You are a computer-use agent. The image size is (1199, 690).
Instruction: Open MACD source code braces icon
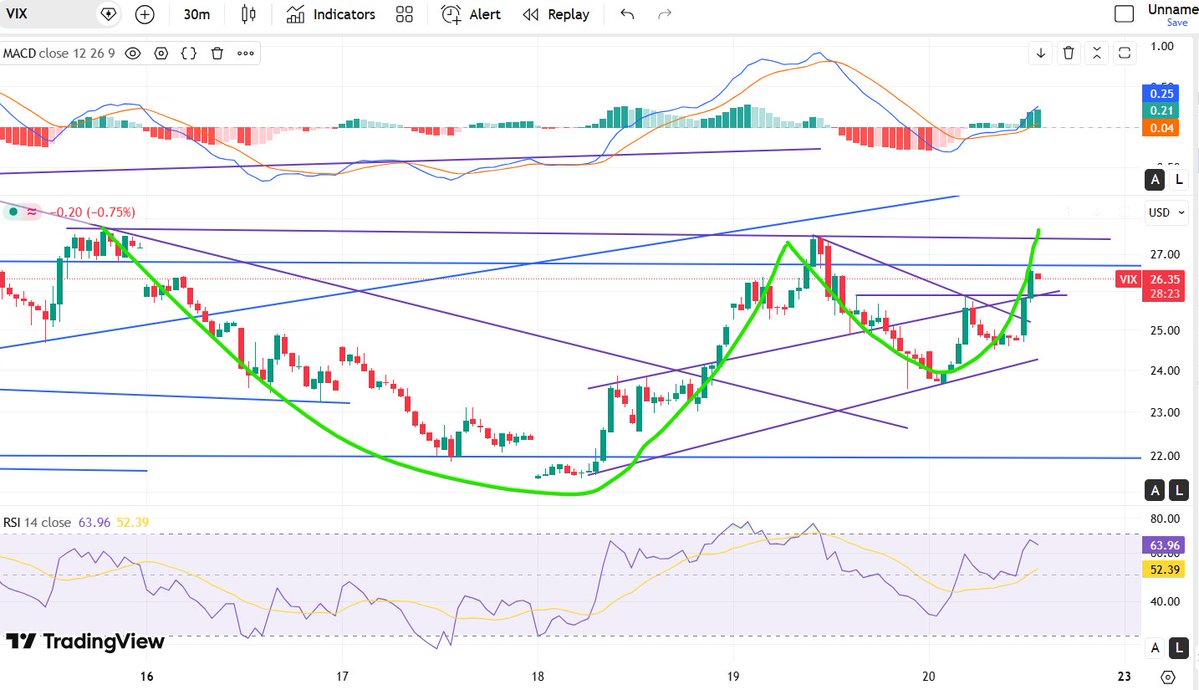[x=189, y=54]
